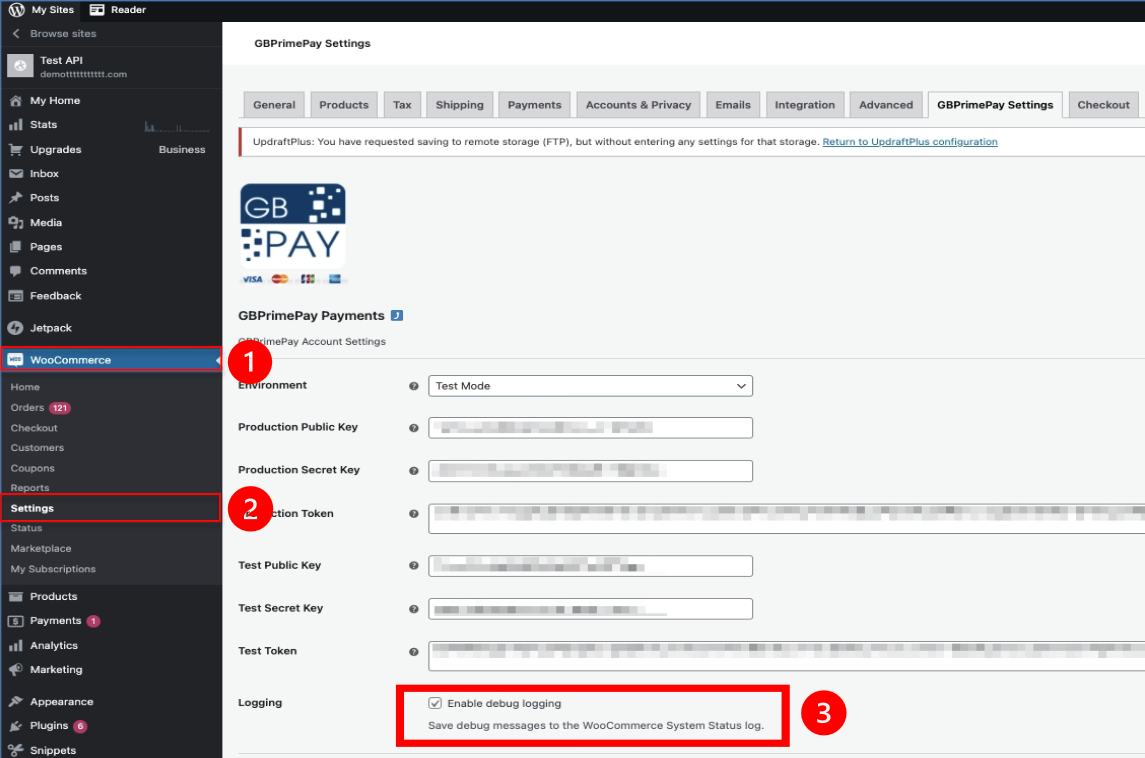
Task: Click the Feedback form icon
Action: click(15, 296)
